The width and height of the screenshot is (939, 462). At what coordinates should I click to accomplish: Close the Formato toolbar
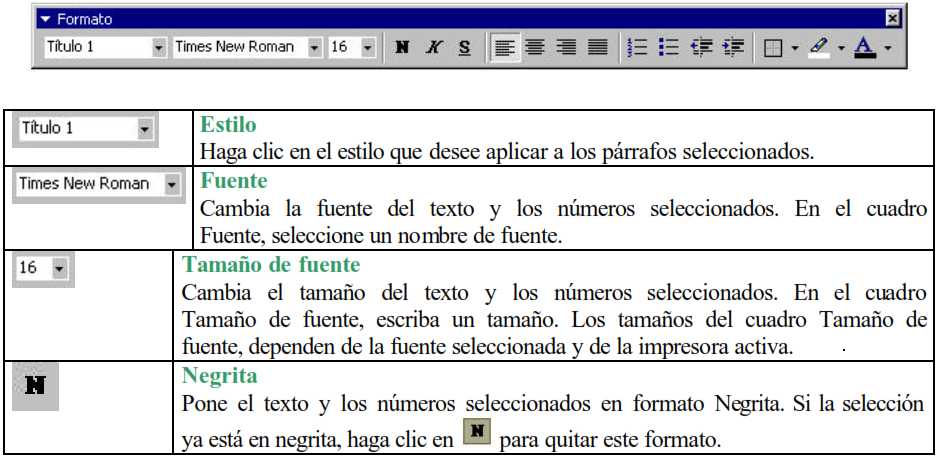[x=892, y=19]
